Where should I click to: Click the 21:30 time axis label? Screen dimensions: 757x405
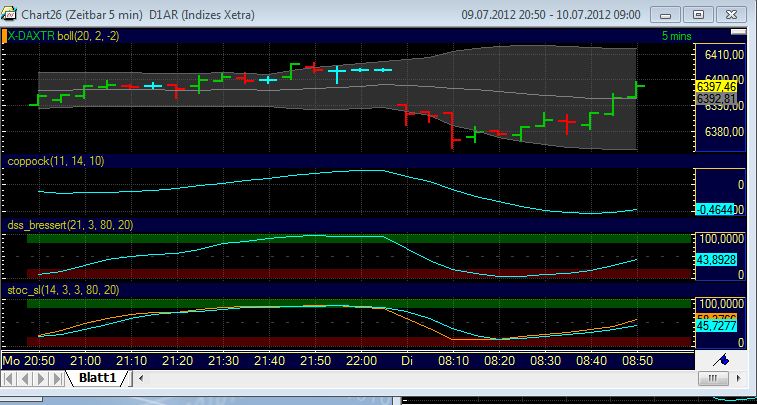[223, 361]
